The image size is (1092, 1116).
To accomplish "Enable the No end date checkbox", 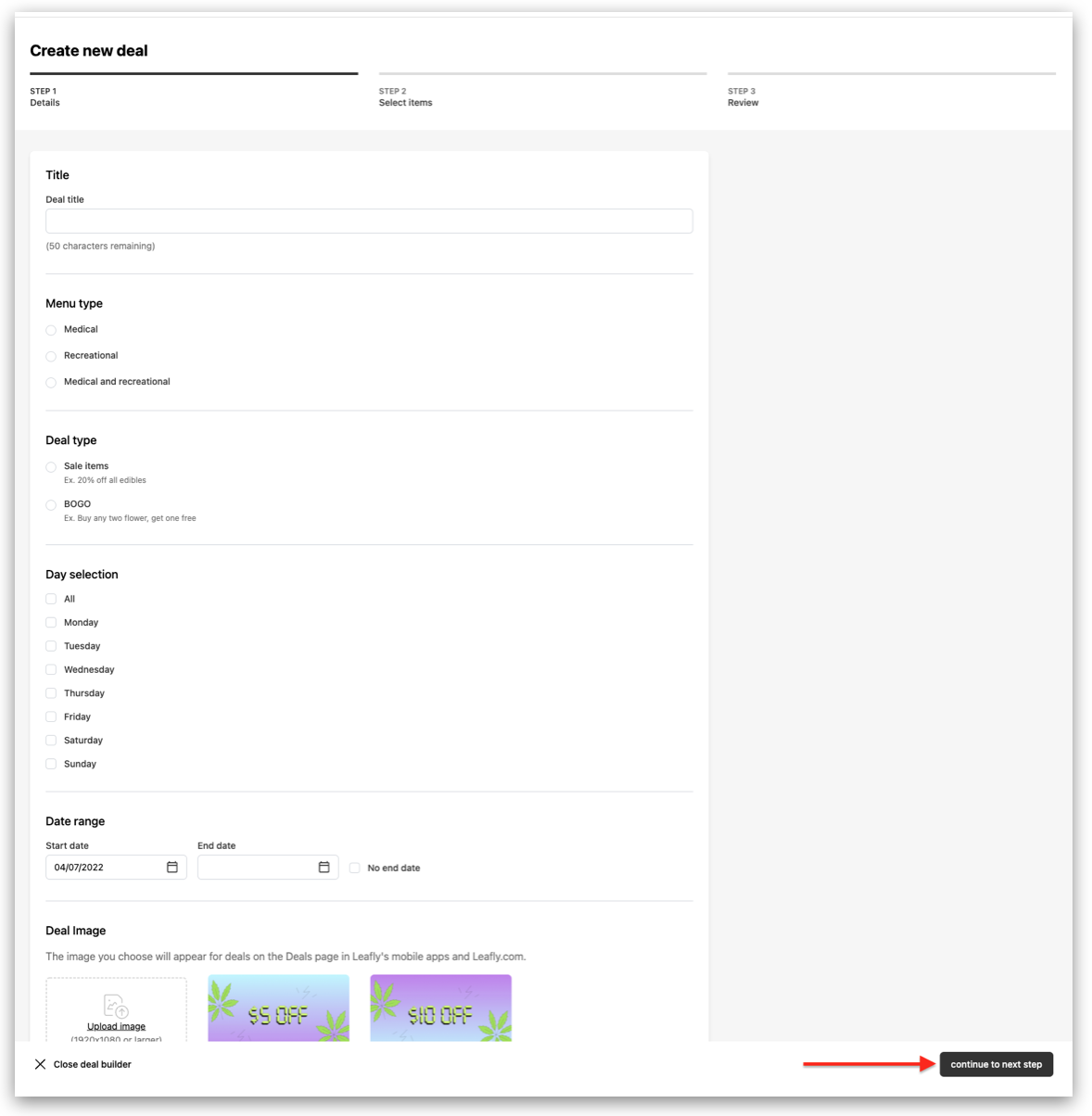I will tap(355, 868).
